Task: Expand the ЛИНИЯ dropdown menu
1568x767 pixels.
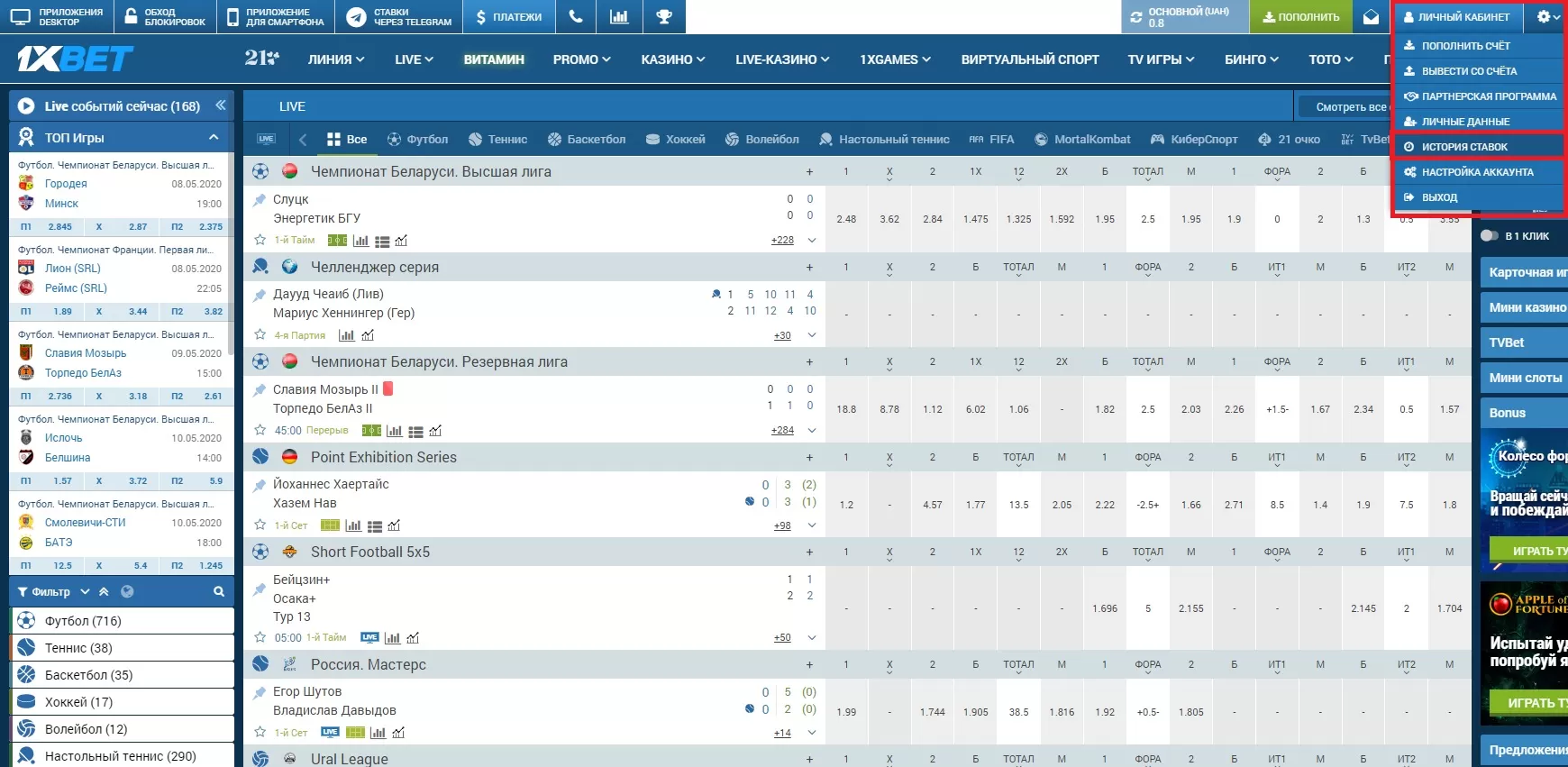Action: (335, 59)
